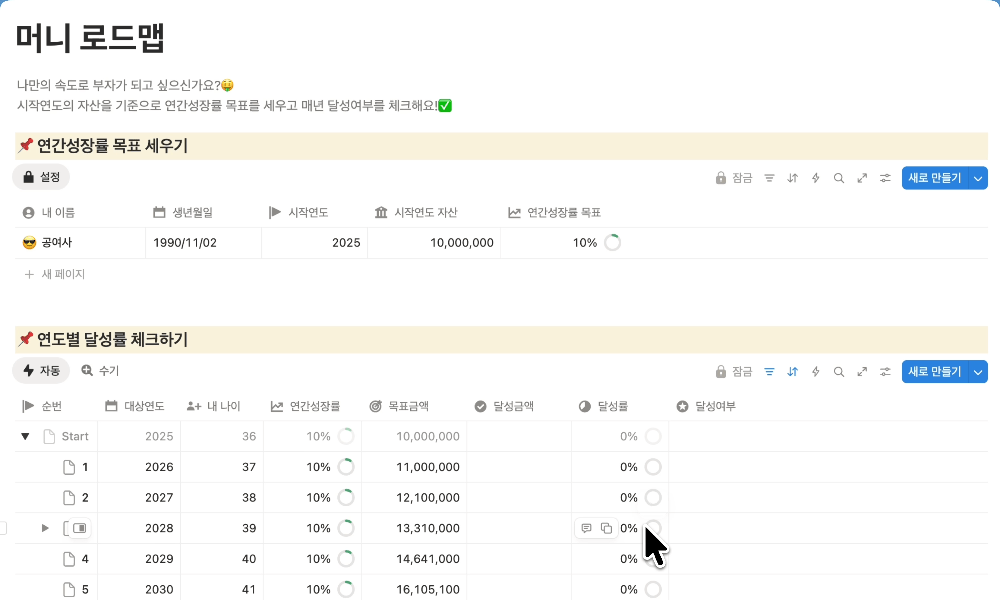Click the 시작연도 자산 cell showing 10,000,000

(461, 243)
